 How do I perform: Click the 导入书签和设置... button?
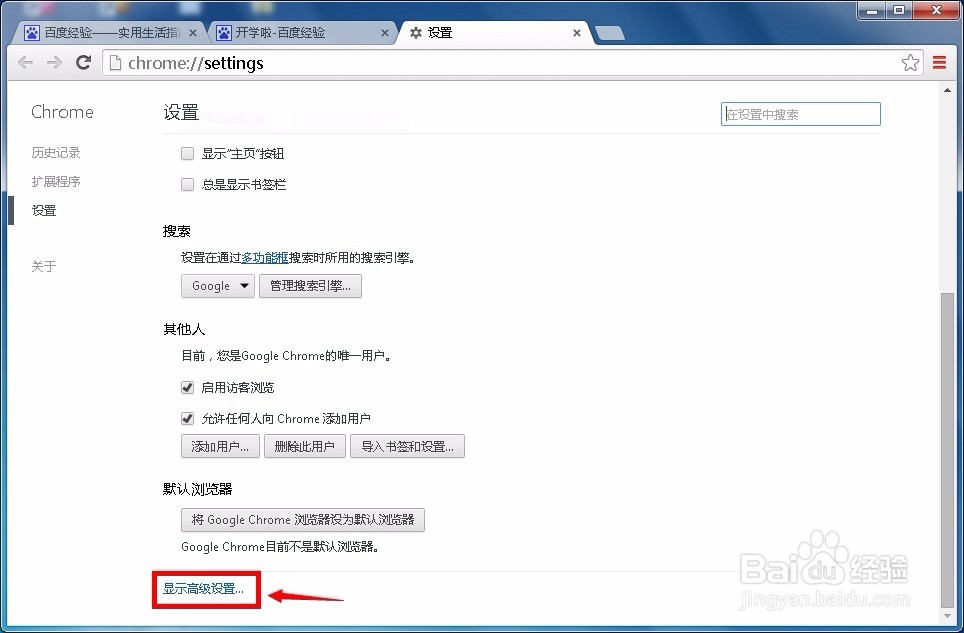[x=408, y=446]
